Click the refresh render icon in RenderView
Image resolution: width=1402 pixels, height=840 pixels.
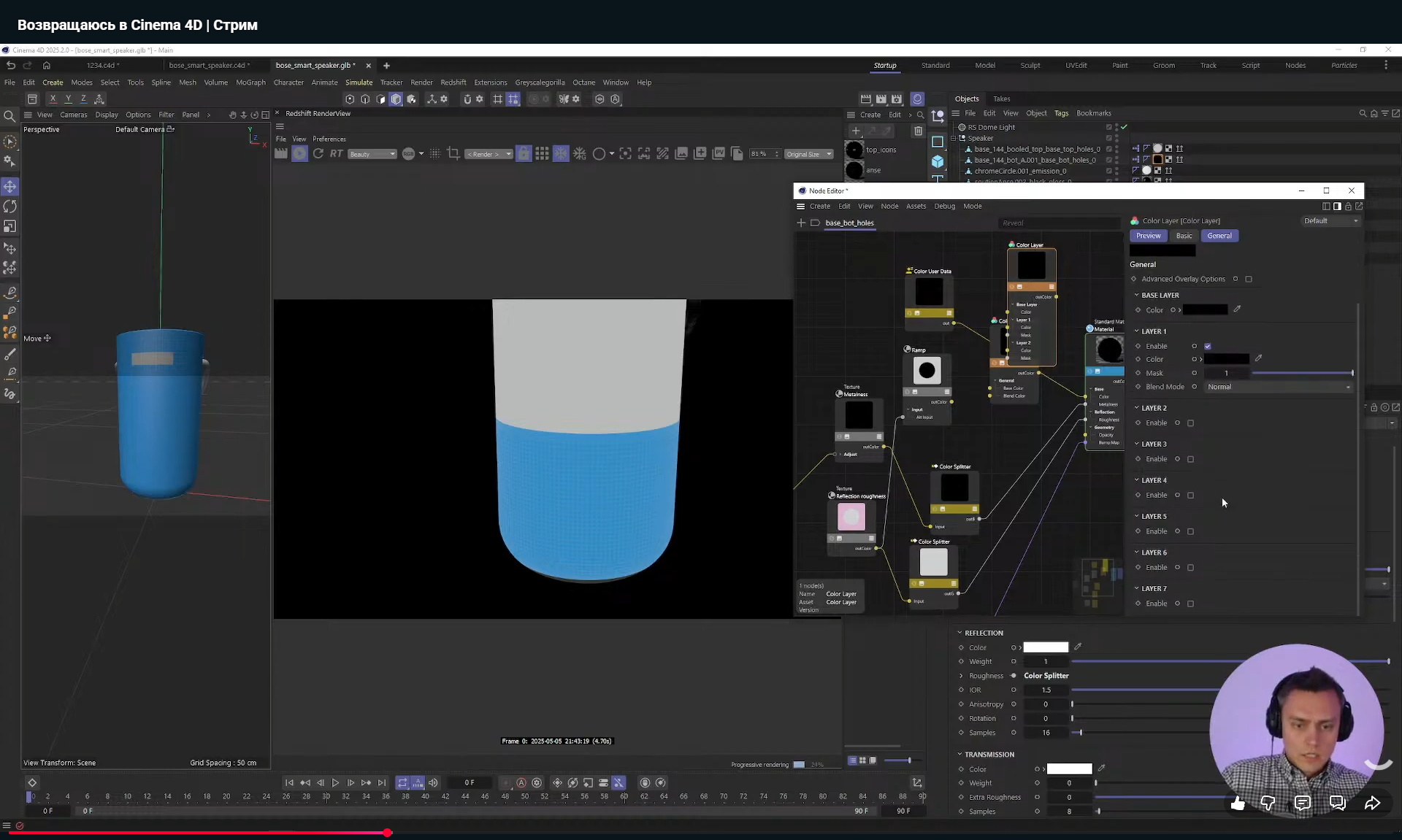pos(318,153)
